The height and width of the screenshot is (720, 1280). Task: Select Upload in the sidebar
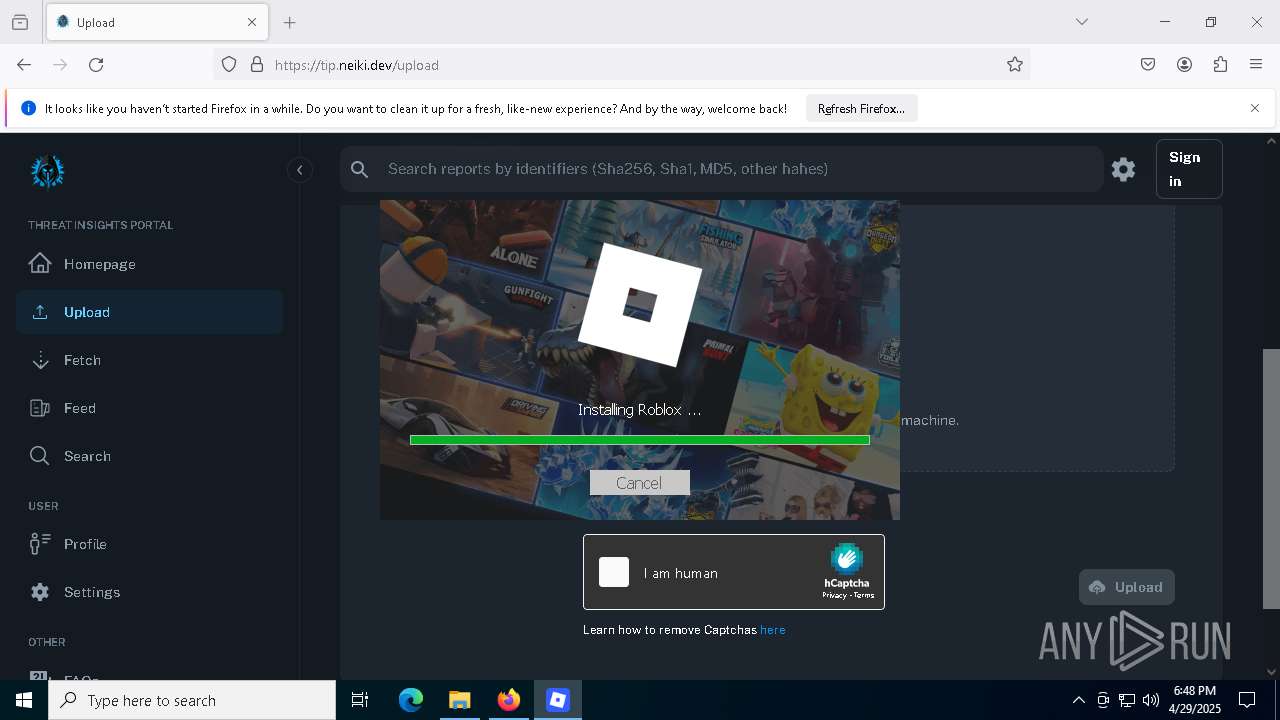[x=149, y=312]
